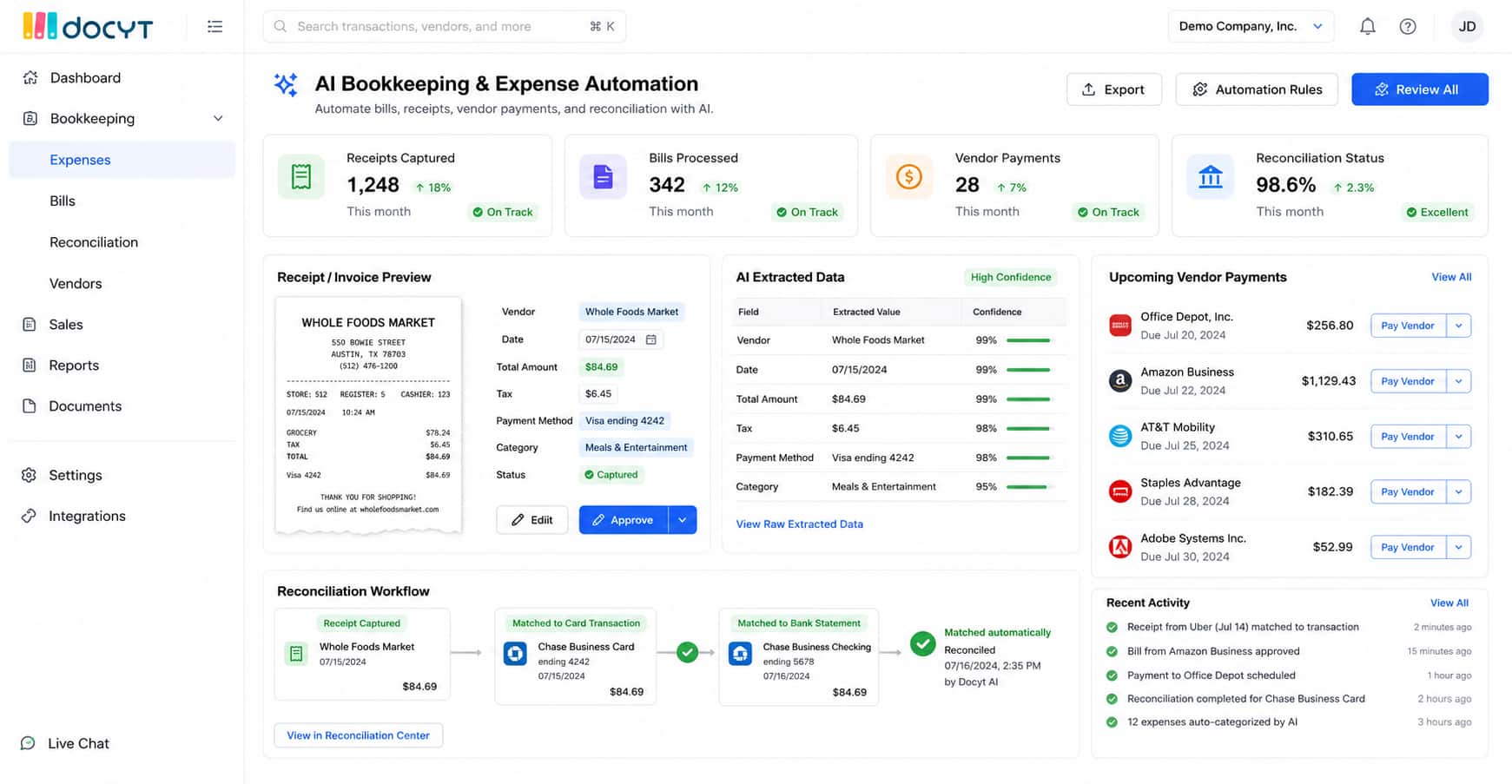Click the Review All button
The width and height of the screenshot is (1512, 784).
pyautogui.click(x=1420, y=89)
